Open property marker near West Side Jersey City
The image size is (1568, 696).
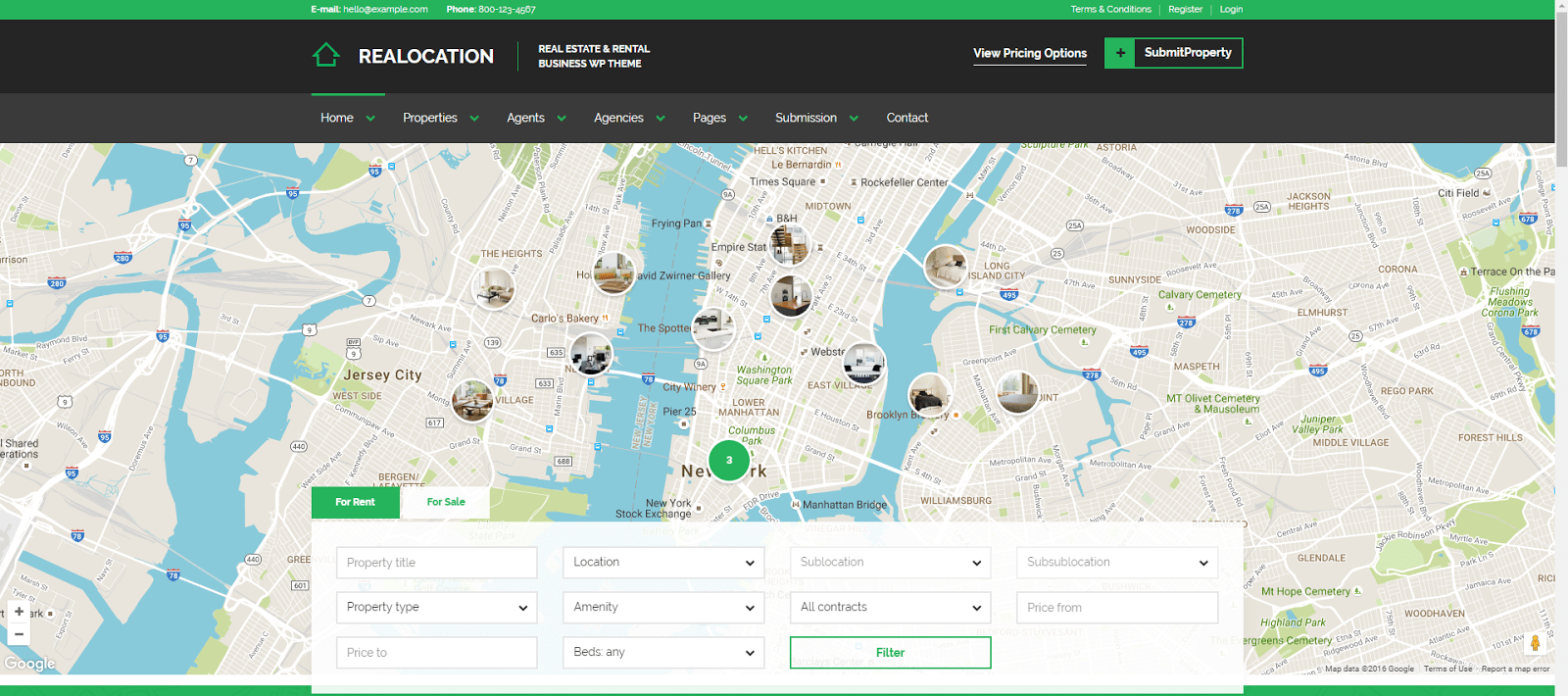coord(472,400)
